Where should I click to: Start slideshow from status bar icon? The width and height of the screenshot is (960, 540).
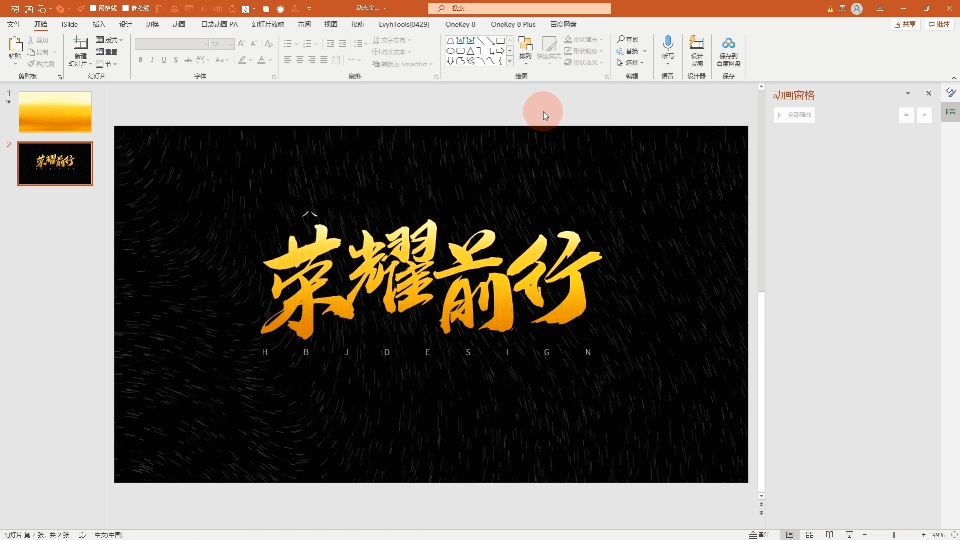point(849,534)
